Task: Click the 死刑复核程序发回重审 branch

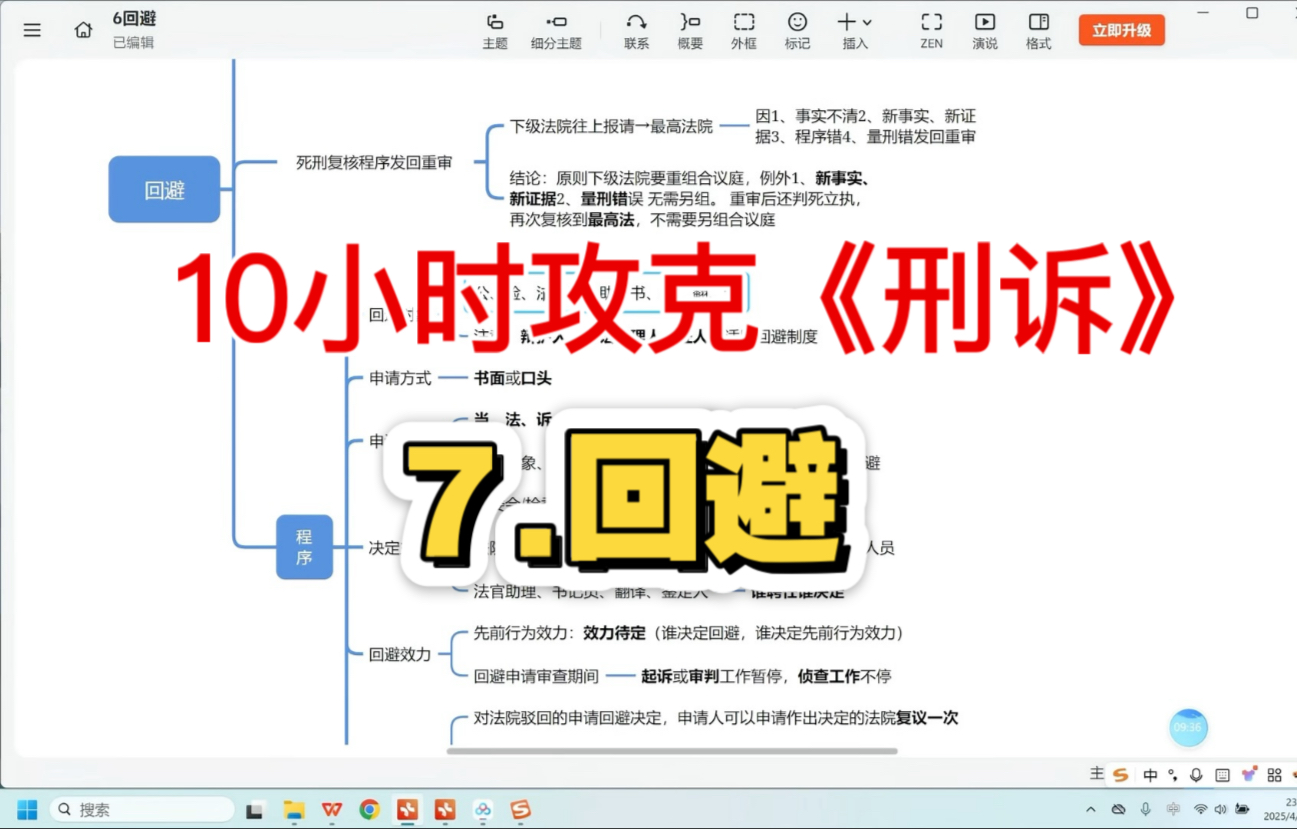Action: 373,162
